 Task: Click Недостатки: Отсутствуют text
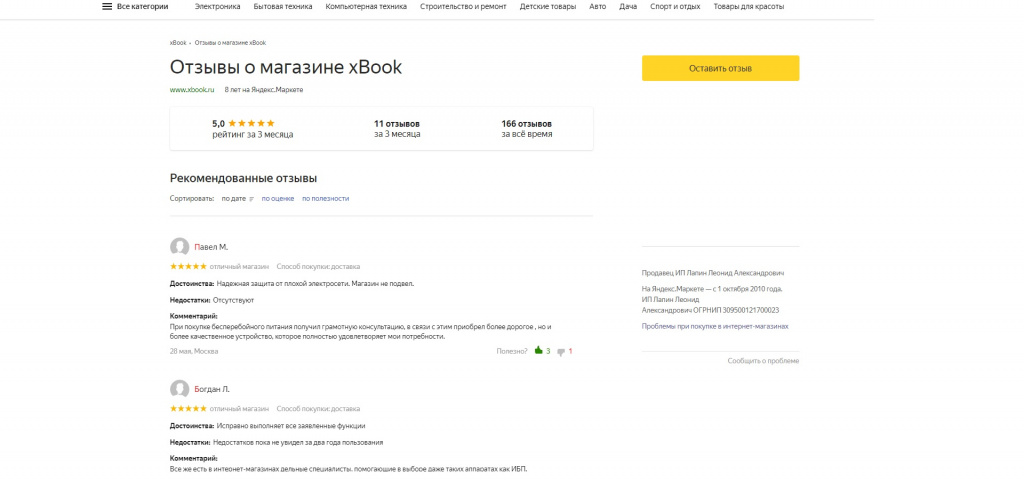point(212,301)
